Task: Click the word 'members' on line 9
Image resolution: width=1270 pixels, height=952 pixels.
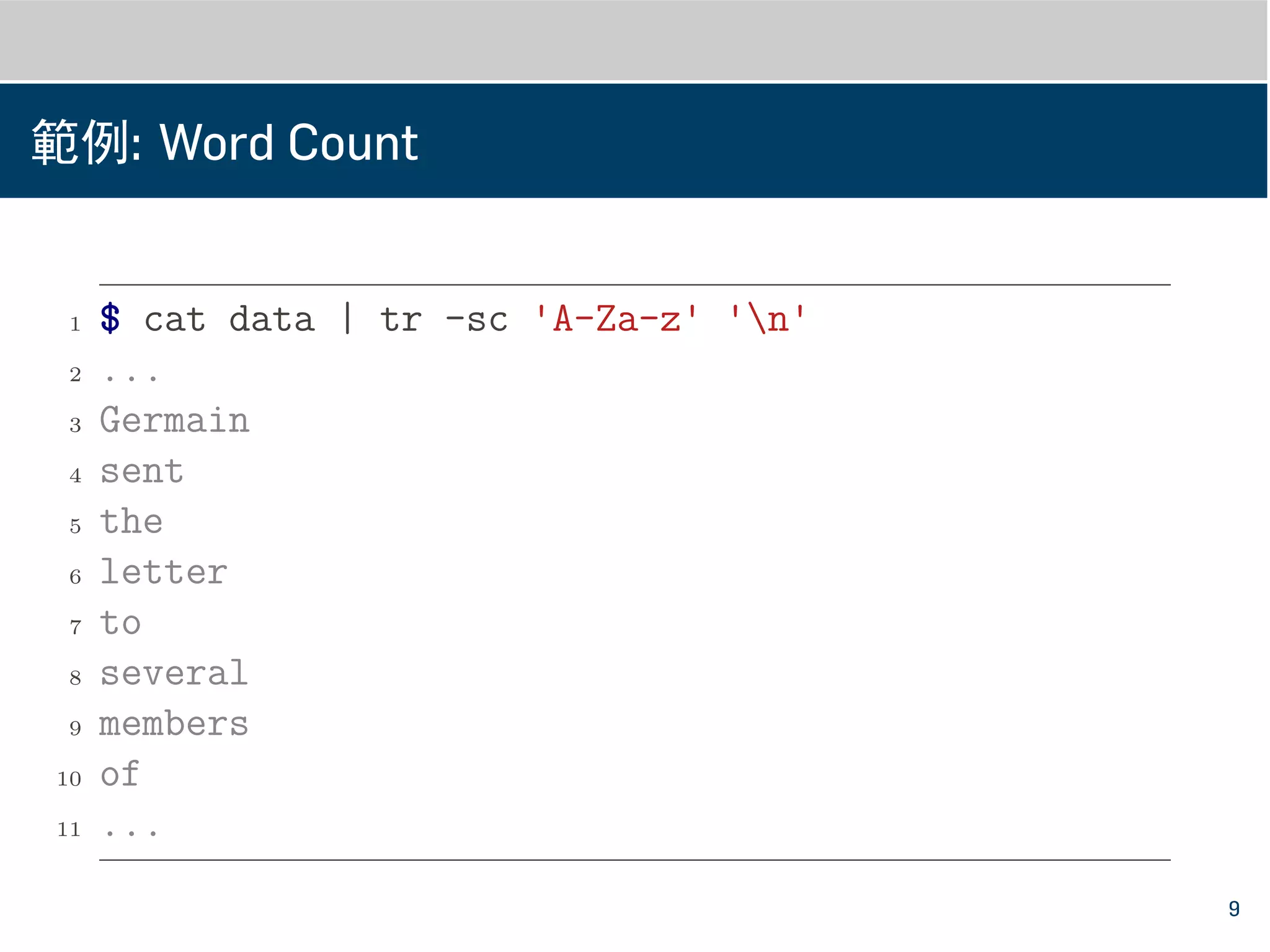Action: (174, 723)
